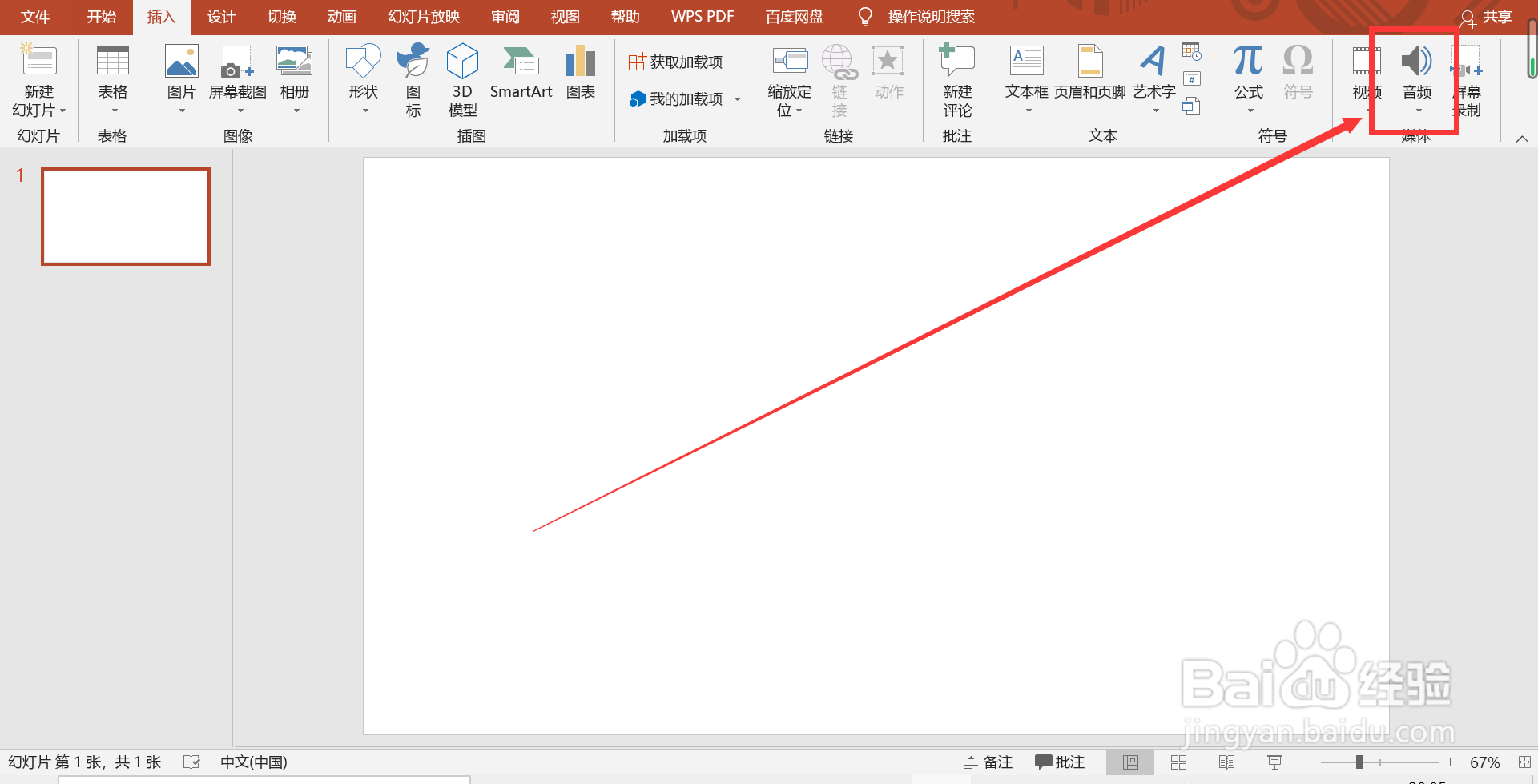Click the New Slide (新建幻灯片) icon
The width and height of the screenshot is (1538, 784).
(x=38, y=62)
